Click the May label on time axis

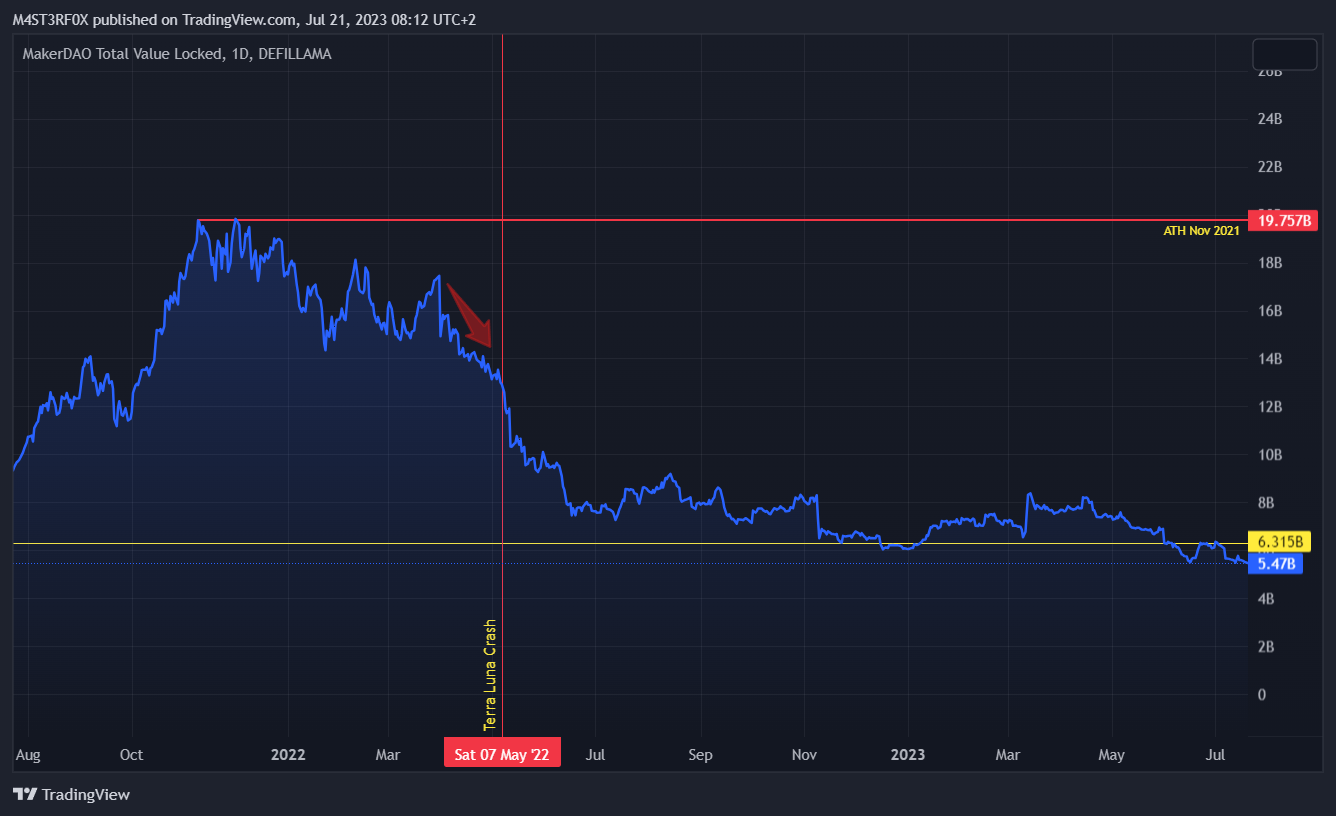[x=1112, y=755]
